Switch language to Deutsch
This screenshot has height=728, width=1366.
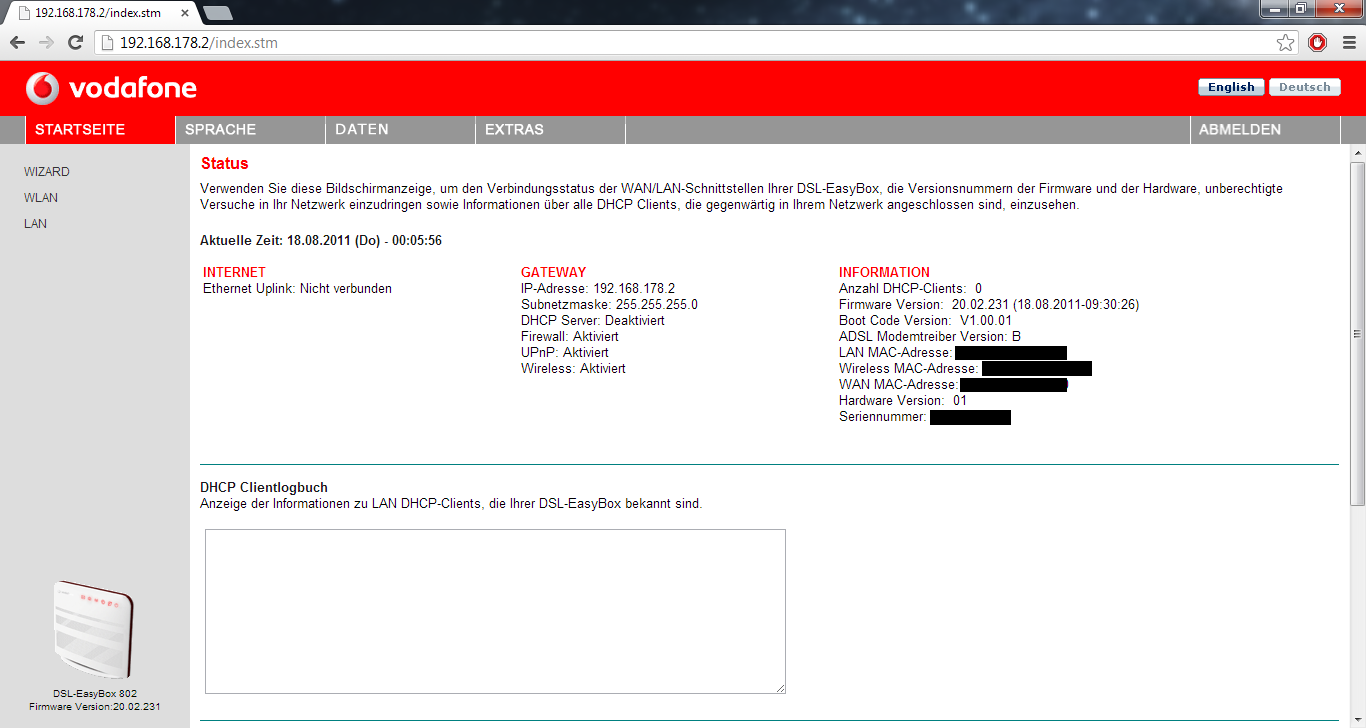coord(1304,87)
